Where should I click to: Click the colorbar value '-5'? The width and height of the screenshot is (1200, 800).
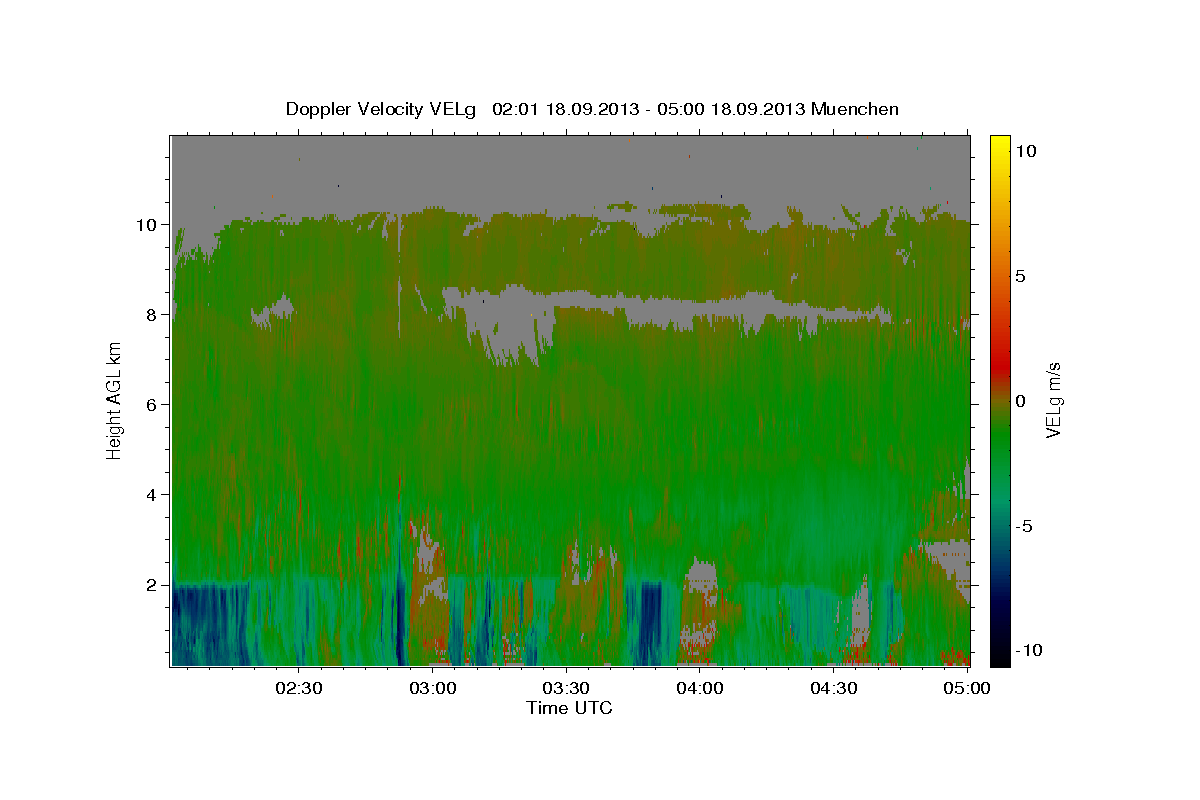(1026, 526)
